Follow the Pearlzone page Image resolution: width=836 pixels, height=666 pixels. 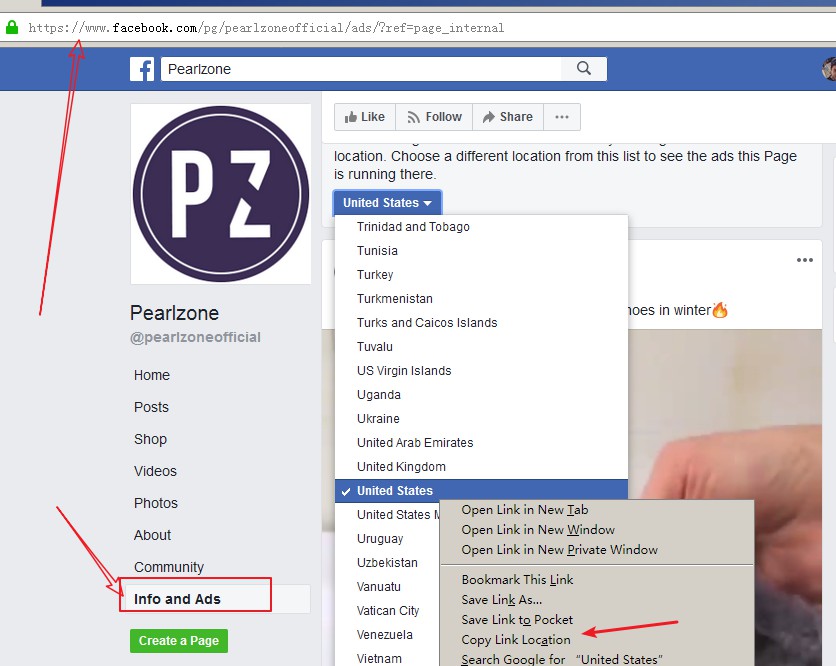point(434,117)
